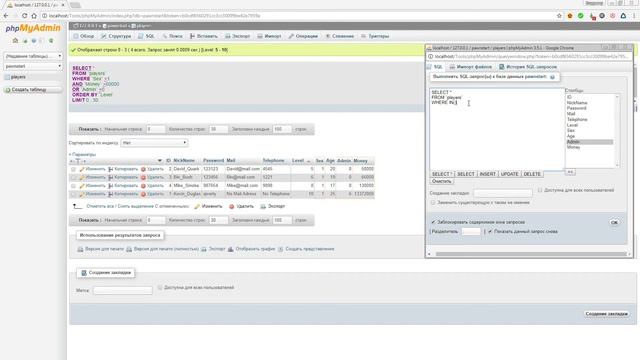
Task: Click the browser home button
Action: click(34, 16)
